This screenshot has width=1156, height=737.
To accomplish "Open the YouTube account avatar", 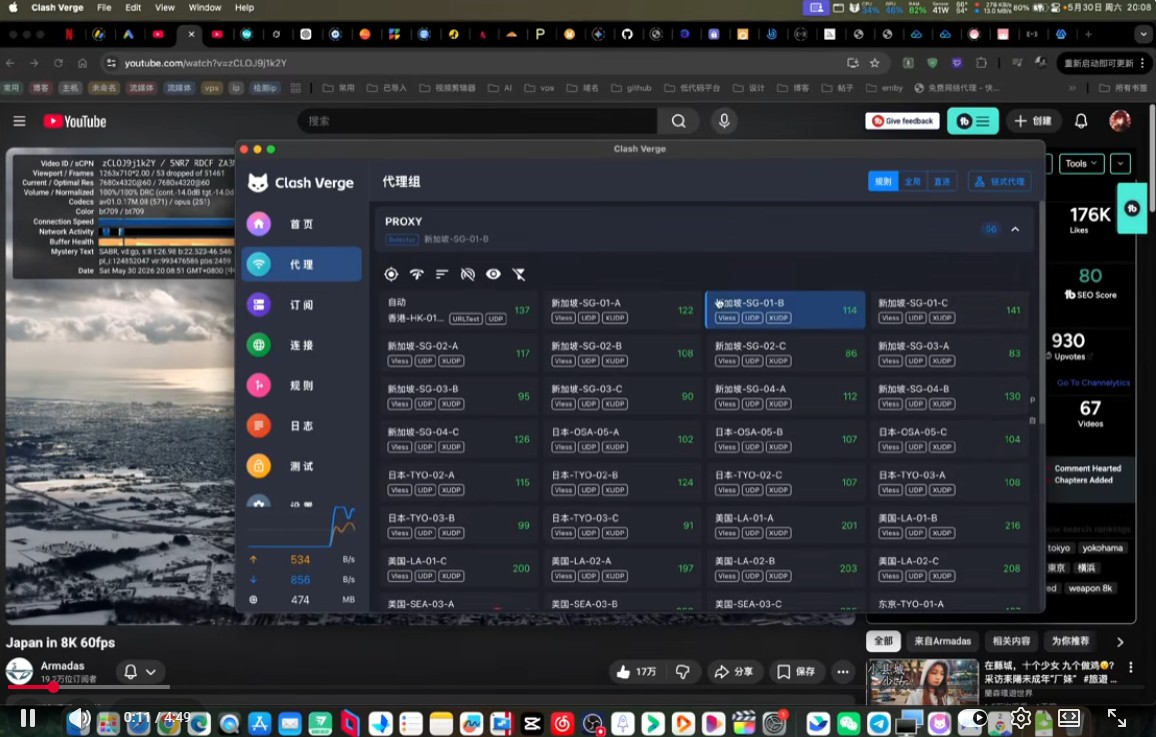I will pyautogui.click(x=1119, y=121).
